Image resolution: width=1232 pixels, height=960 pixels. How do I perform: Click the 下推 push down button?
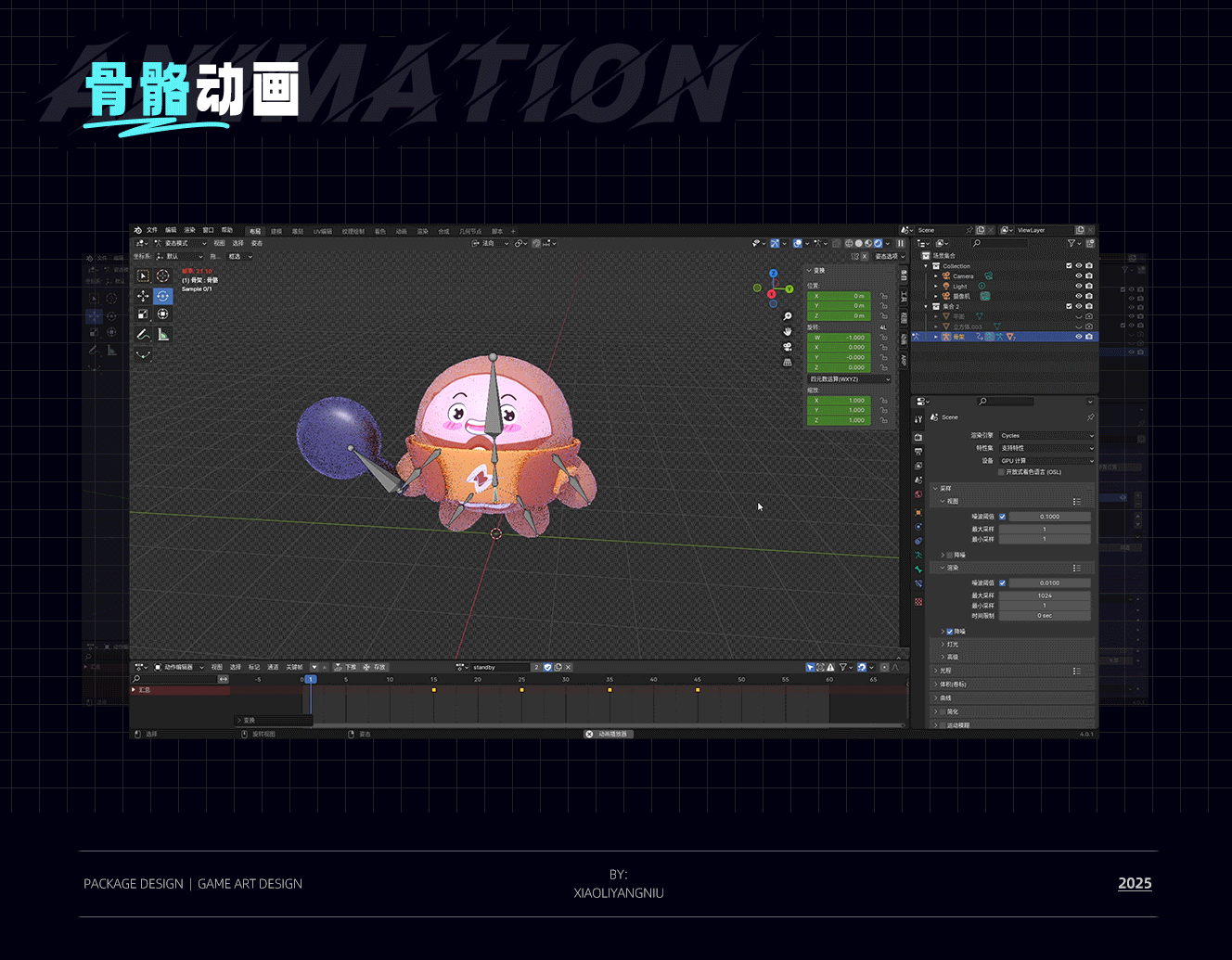[346, 667]
